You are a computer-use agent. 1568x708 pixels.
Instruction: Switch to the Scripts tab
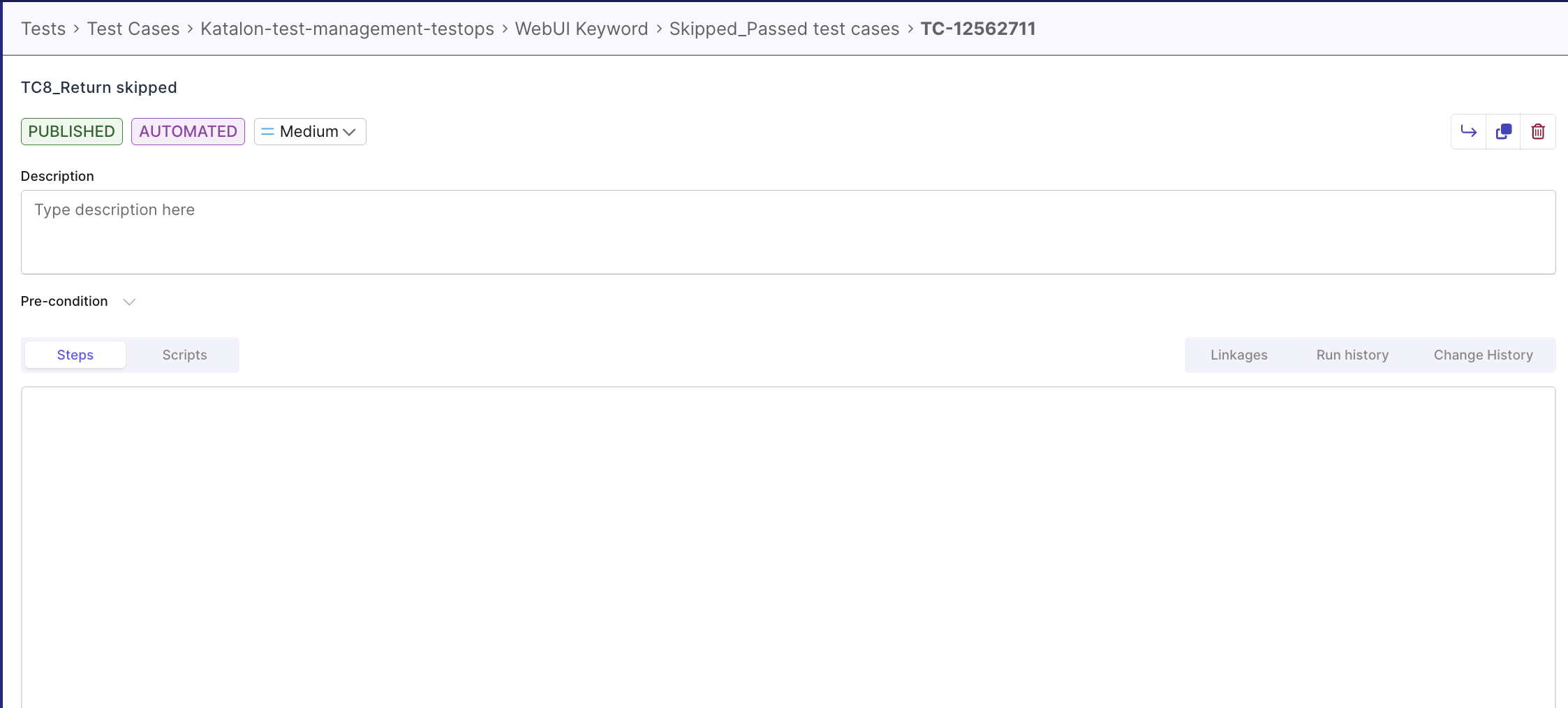click(x=184, y=355)
